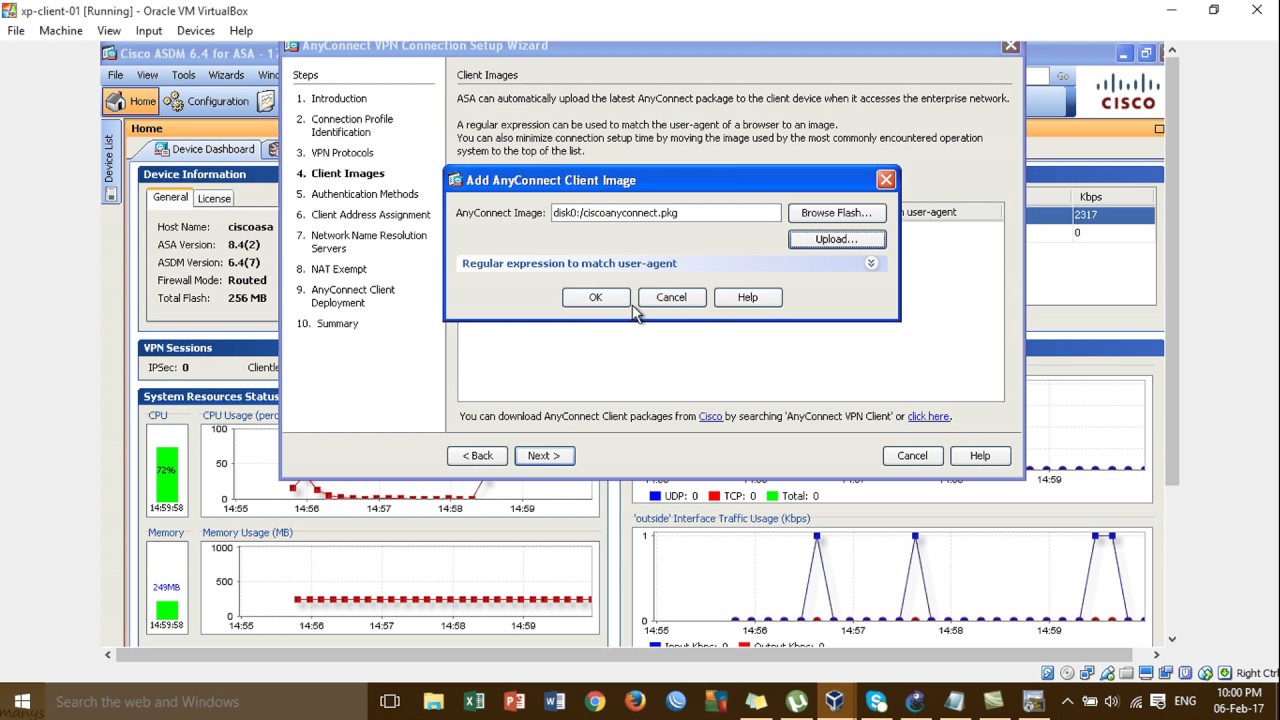This screenshot has width=1280, height=720.
Task: Open ASDM View menu
Action: click(x=148, y=75)
